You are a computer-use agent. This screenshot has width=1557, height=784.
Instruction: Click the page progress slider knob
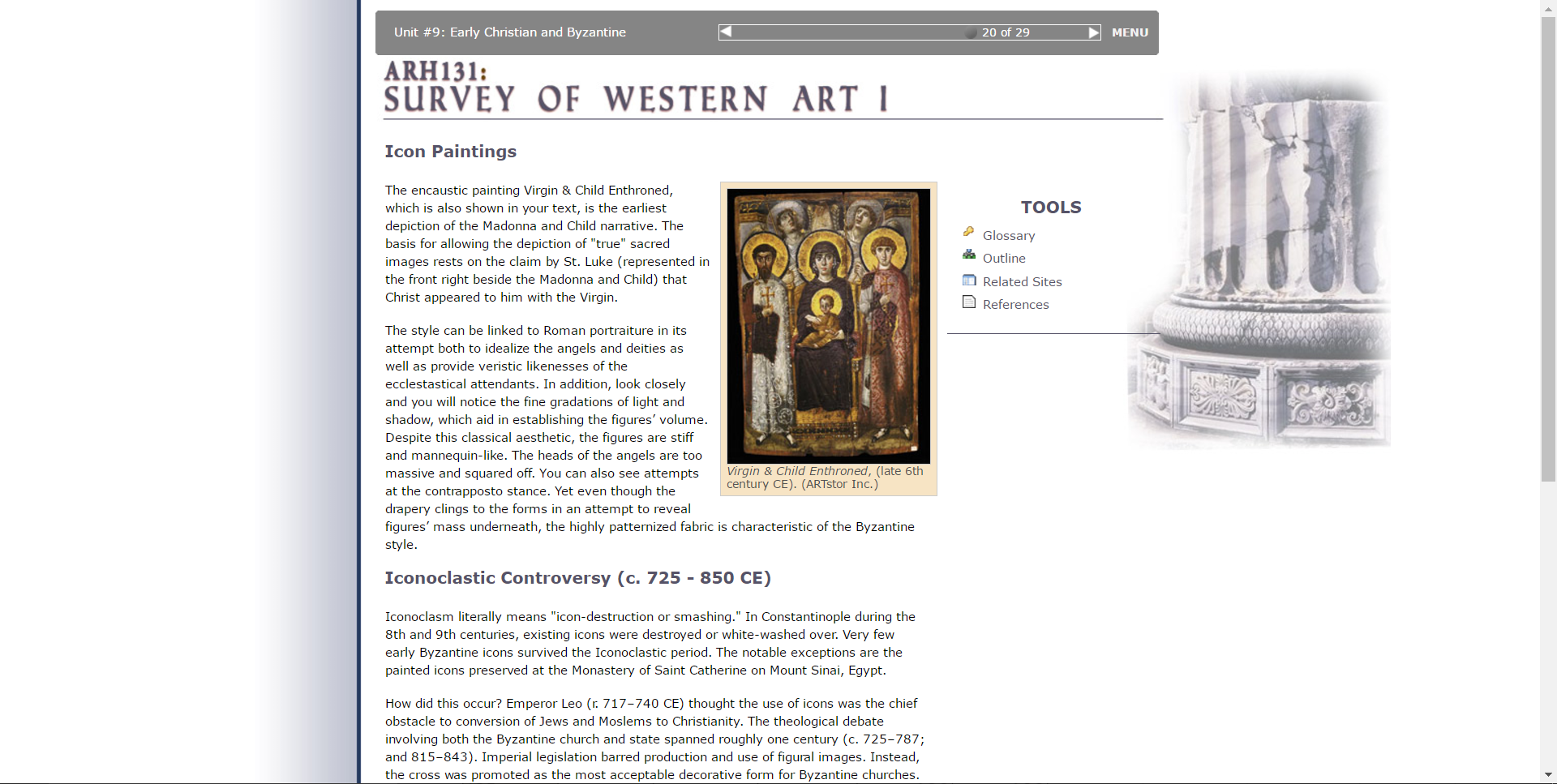coord(971,33)
